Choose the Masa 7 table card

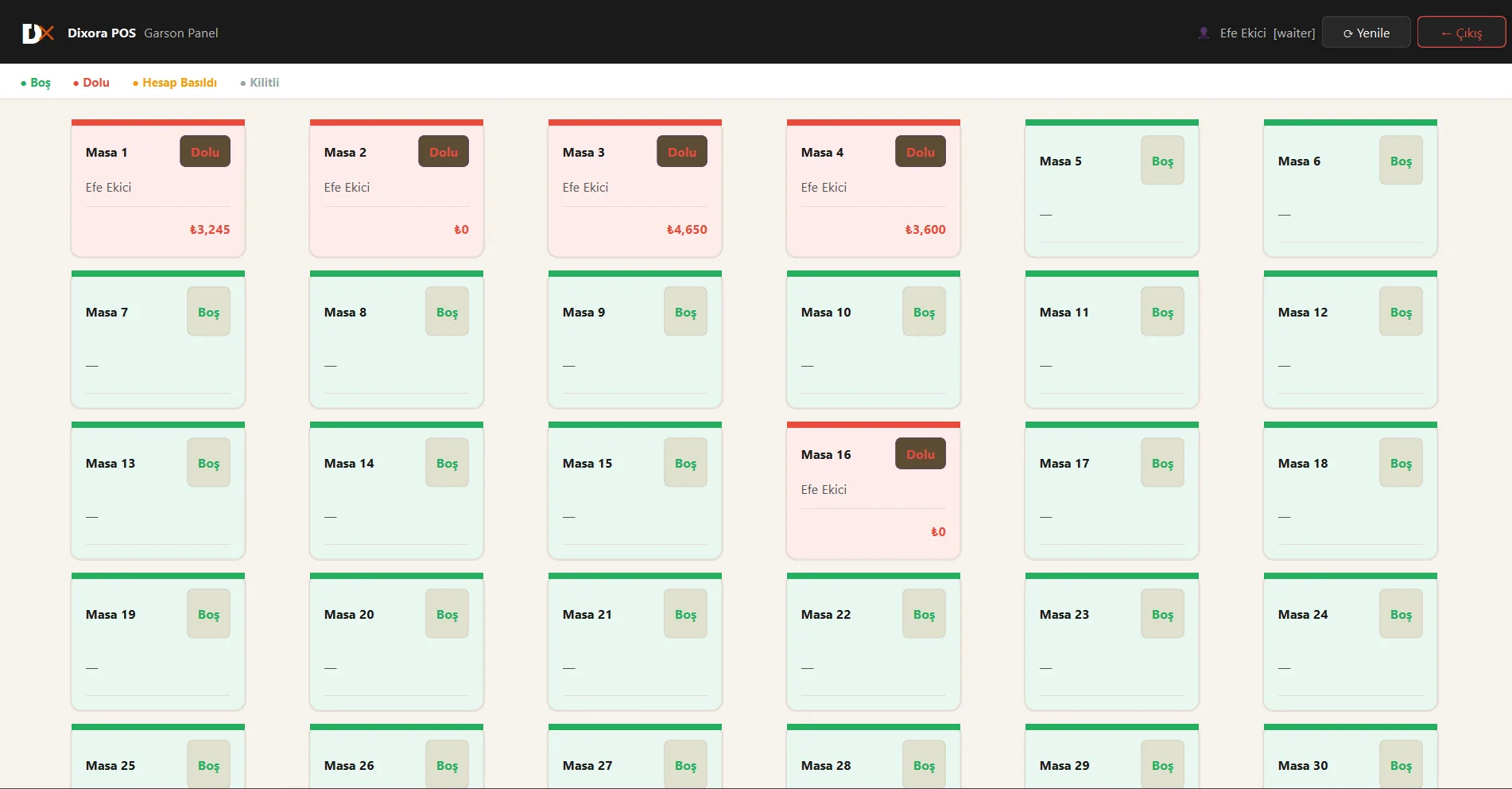[x=158, y=340]
